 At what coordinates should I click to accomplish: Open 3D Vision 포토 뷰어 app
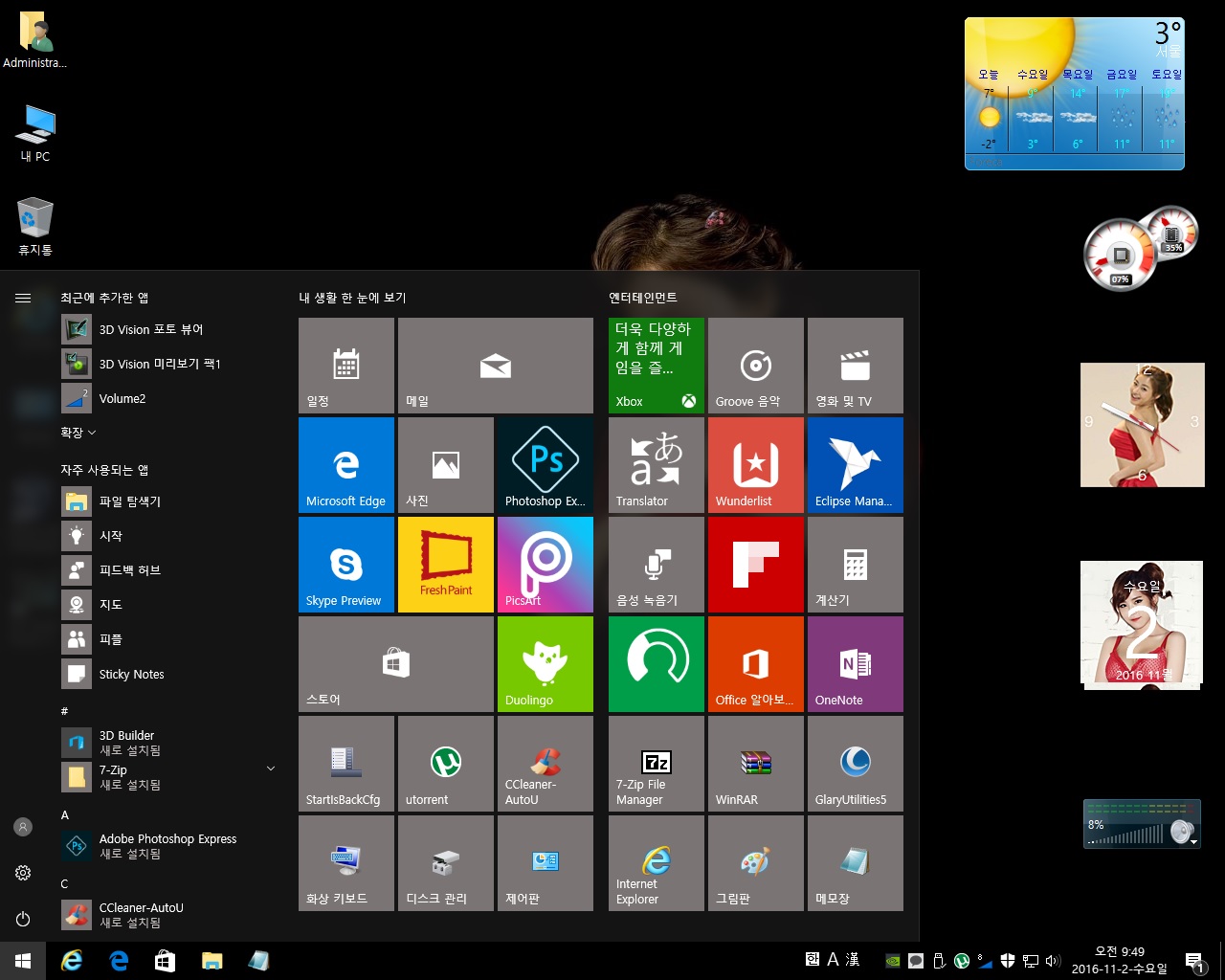pos(170,329)
